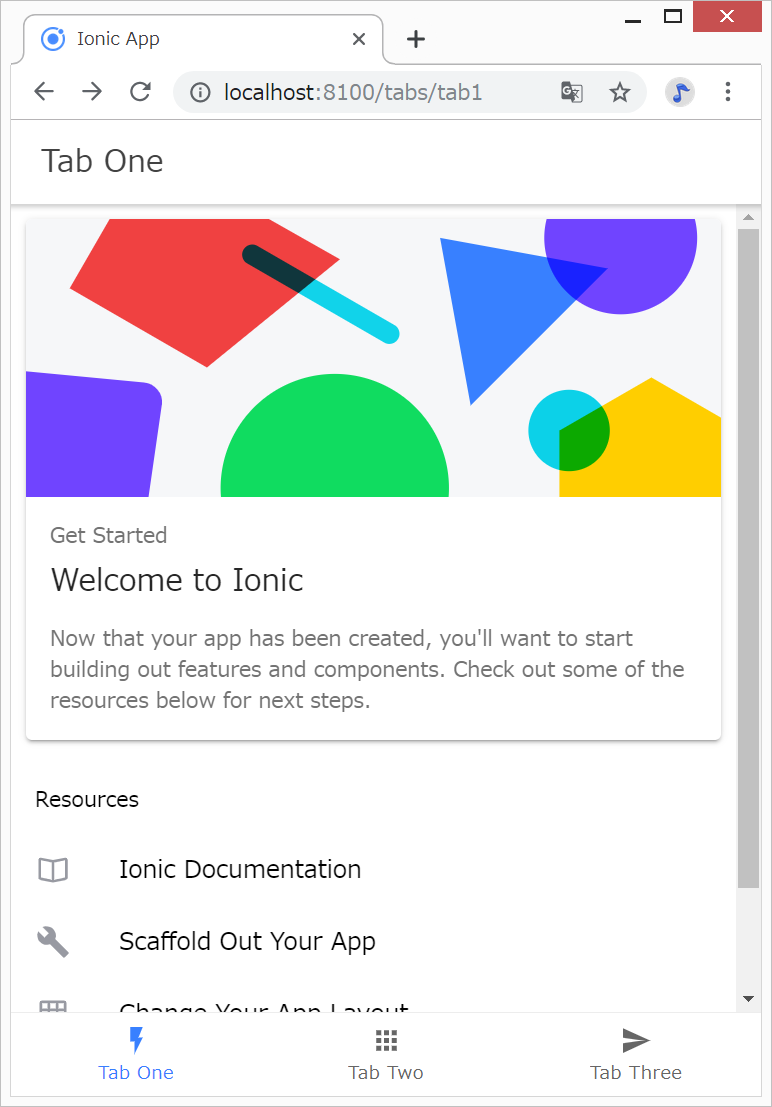View site information icon
Viewport: 772px width, 1107px height.
pos(200,93)
